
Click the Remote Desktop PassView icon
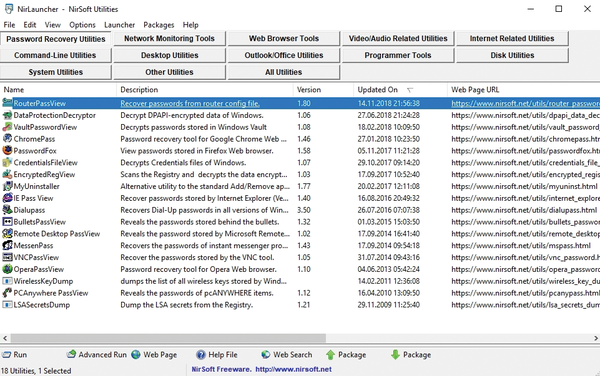7,233
